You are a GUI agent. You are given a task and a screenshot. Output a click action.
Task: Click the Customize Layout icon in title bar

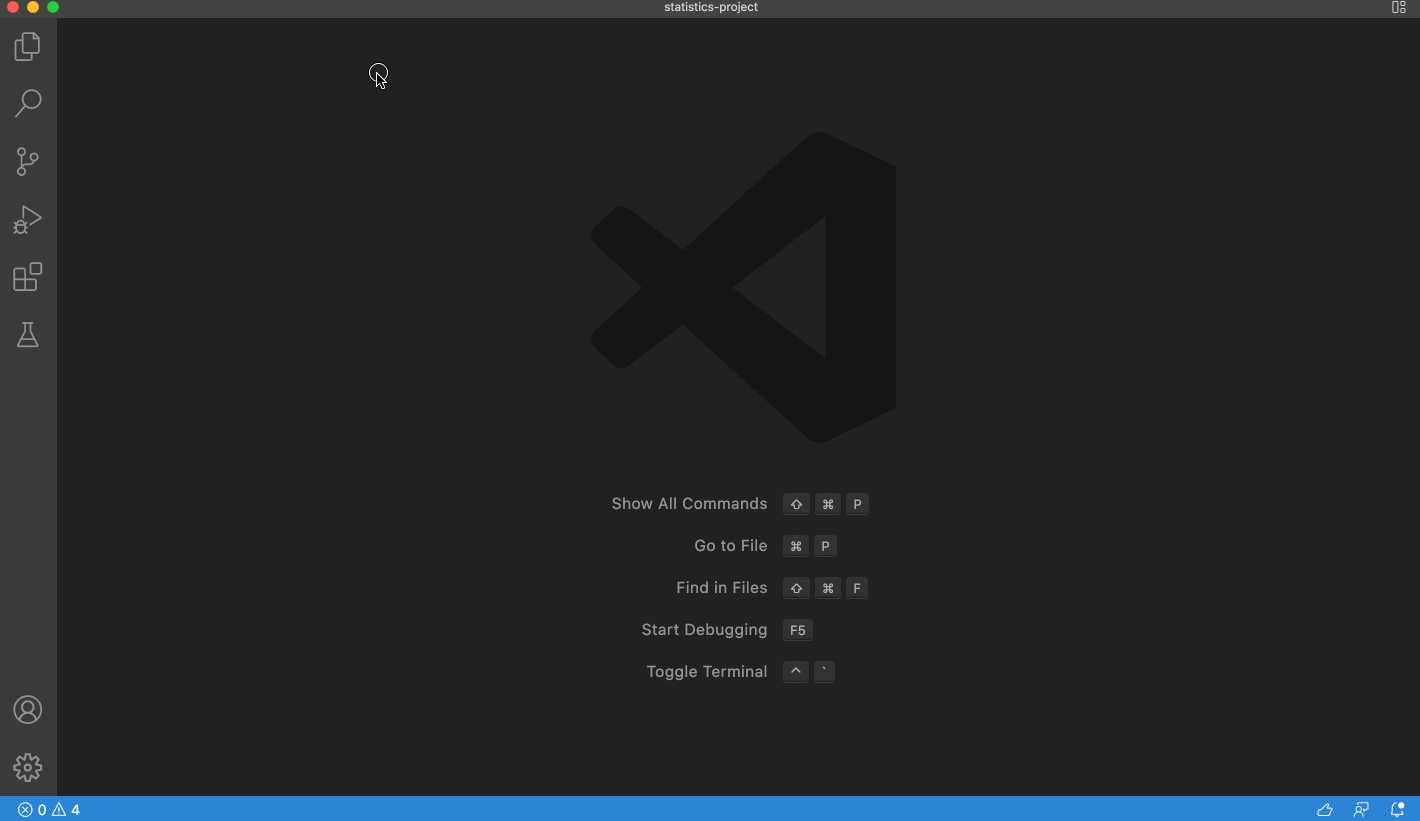pyautogui.click(x=1399, y=7)
